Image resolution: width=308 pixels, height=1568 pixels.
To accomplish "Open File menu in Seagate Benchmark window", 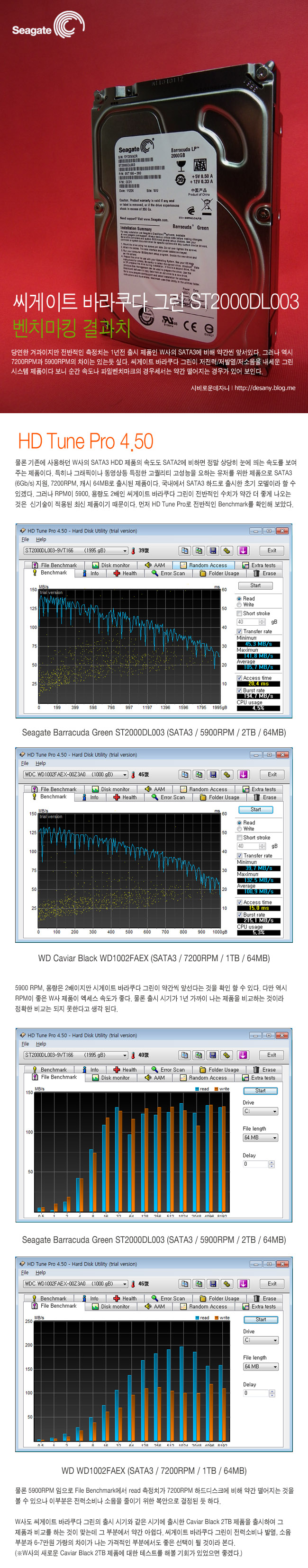I will (25, 539).
